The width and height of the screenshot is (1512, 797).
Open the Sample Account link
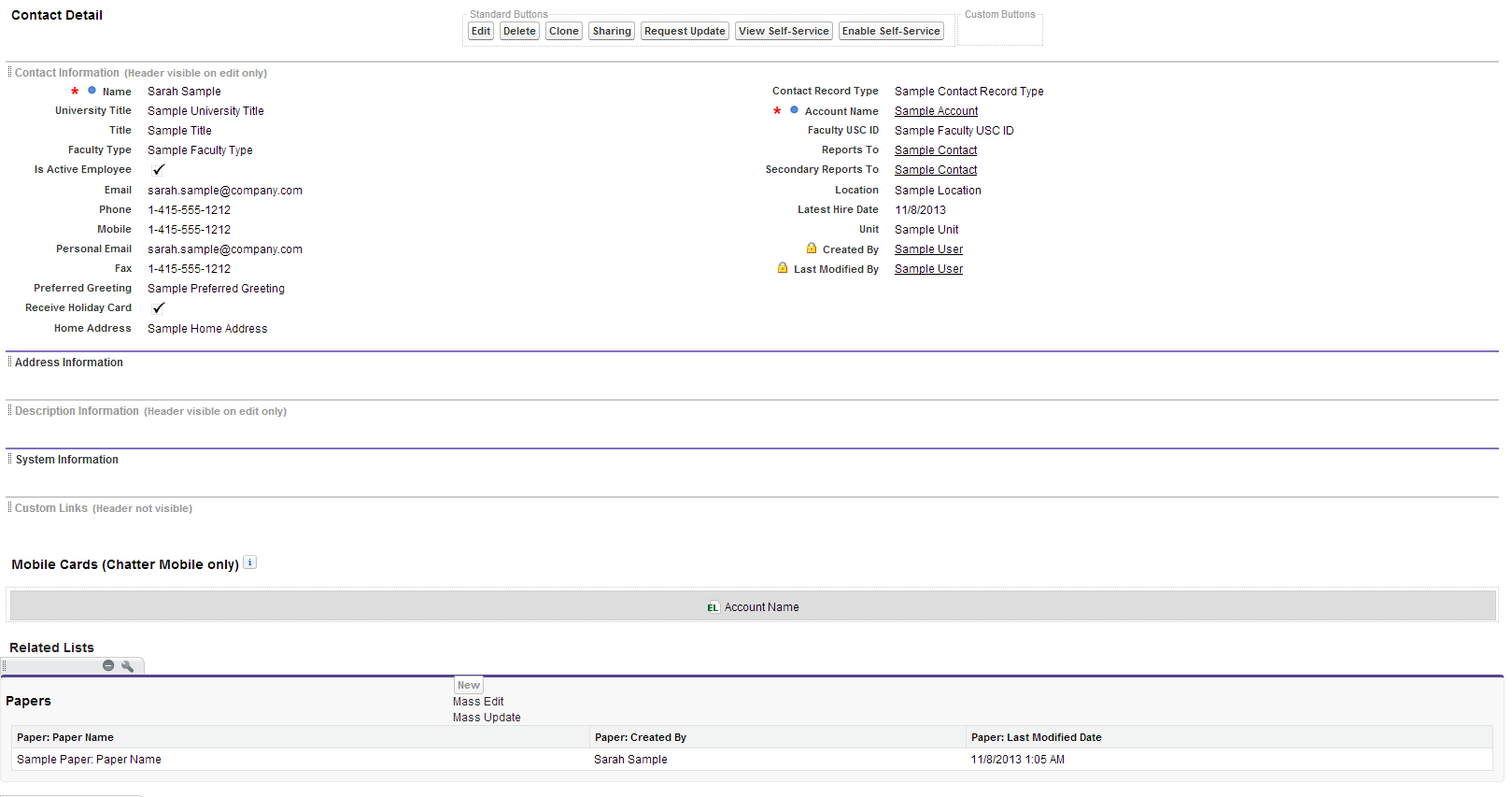pyautogui.click(x=936, y=111)
